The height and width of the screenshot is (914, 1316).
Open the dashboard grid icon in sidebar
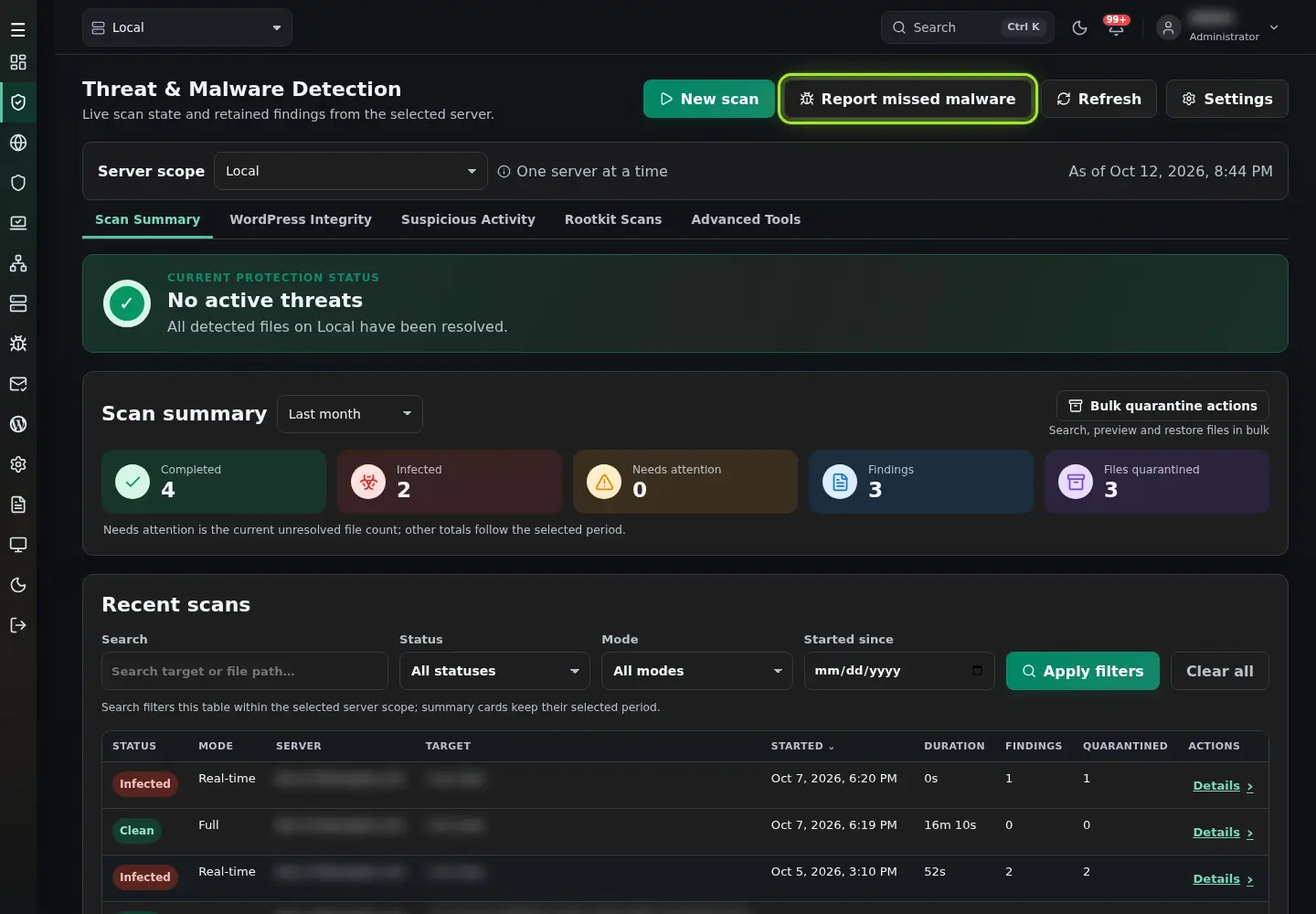coord(18,62)
